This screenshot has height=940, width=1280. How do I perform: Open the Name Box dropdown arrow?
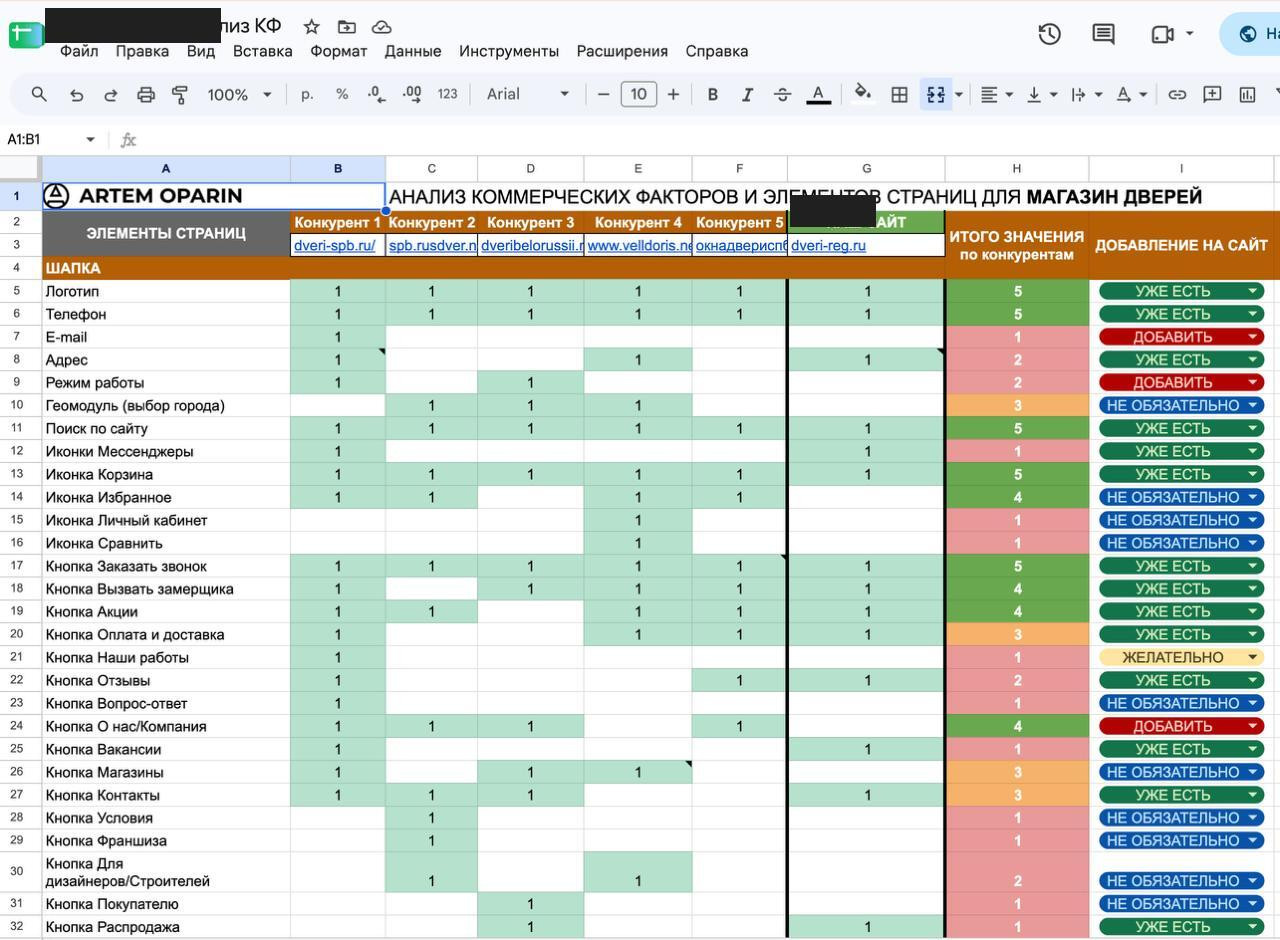coord(90,139)
